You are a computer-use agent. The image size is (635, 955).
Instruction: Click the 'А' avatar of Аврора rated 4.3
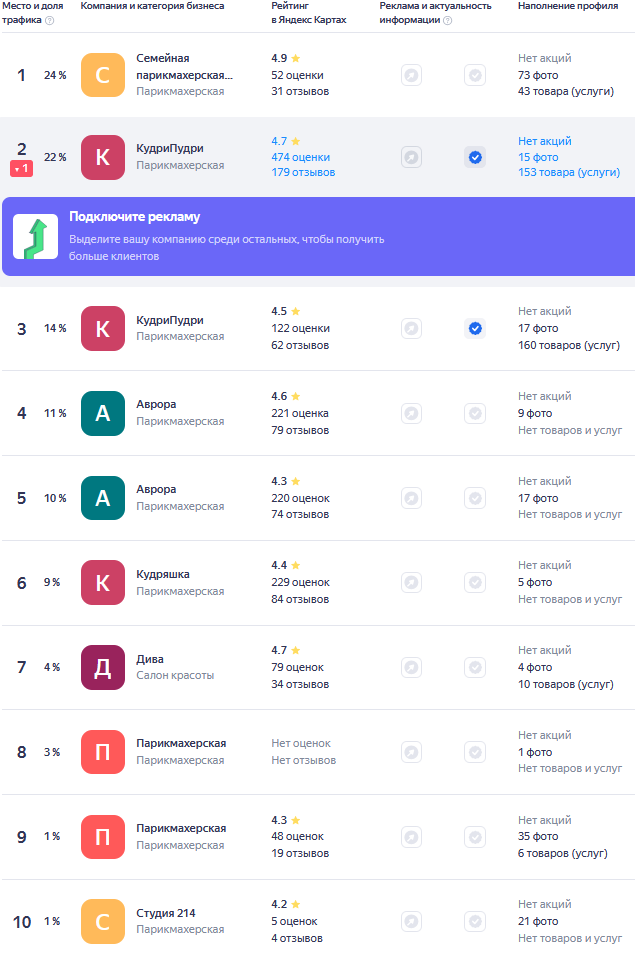(103, 498)
